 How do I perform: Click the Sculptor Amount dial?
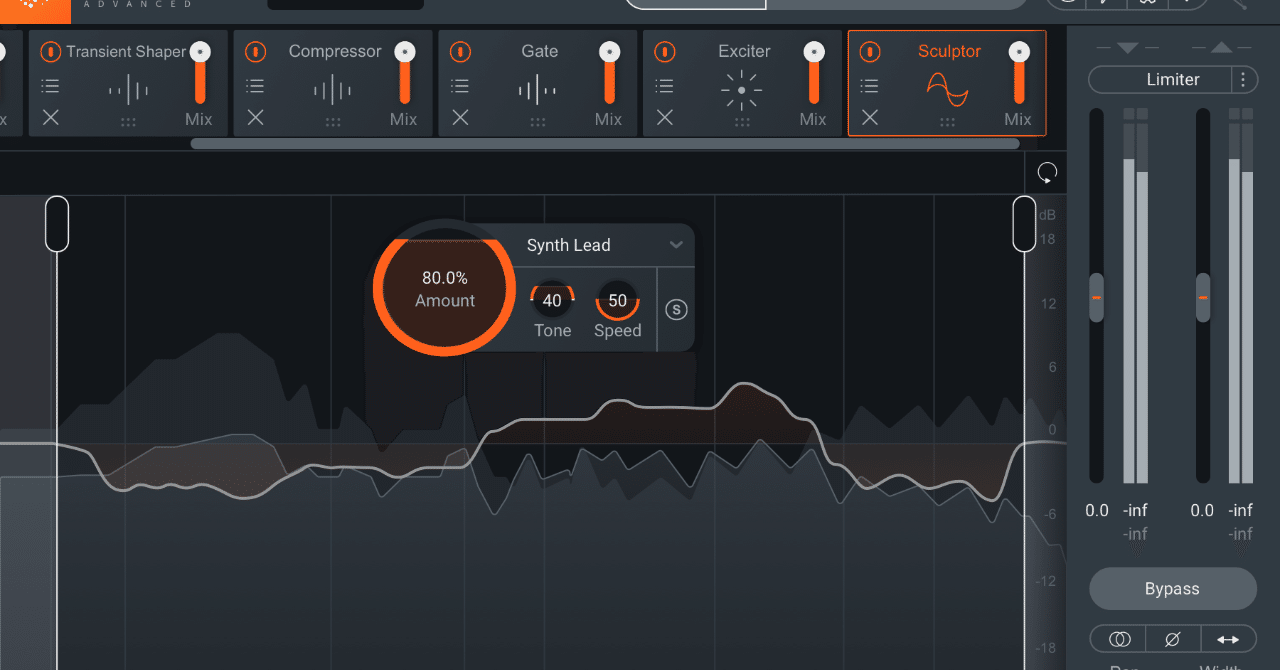[x=445, y=289]
